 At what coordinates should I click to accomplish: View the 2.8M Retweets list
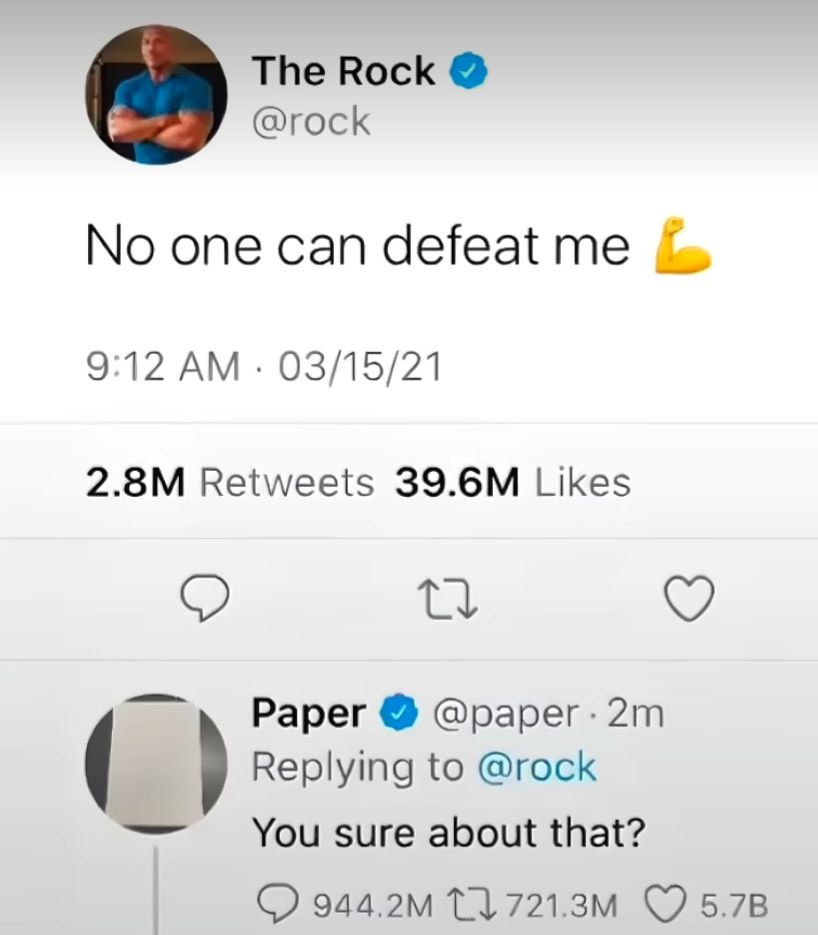(x=230, y=483)
